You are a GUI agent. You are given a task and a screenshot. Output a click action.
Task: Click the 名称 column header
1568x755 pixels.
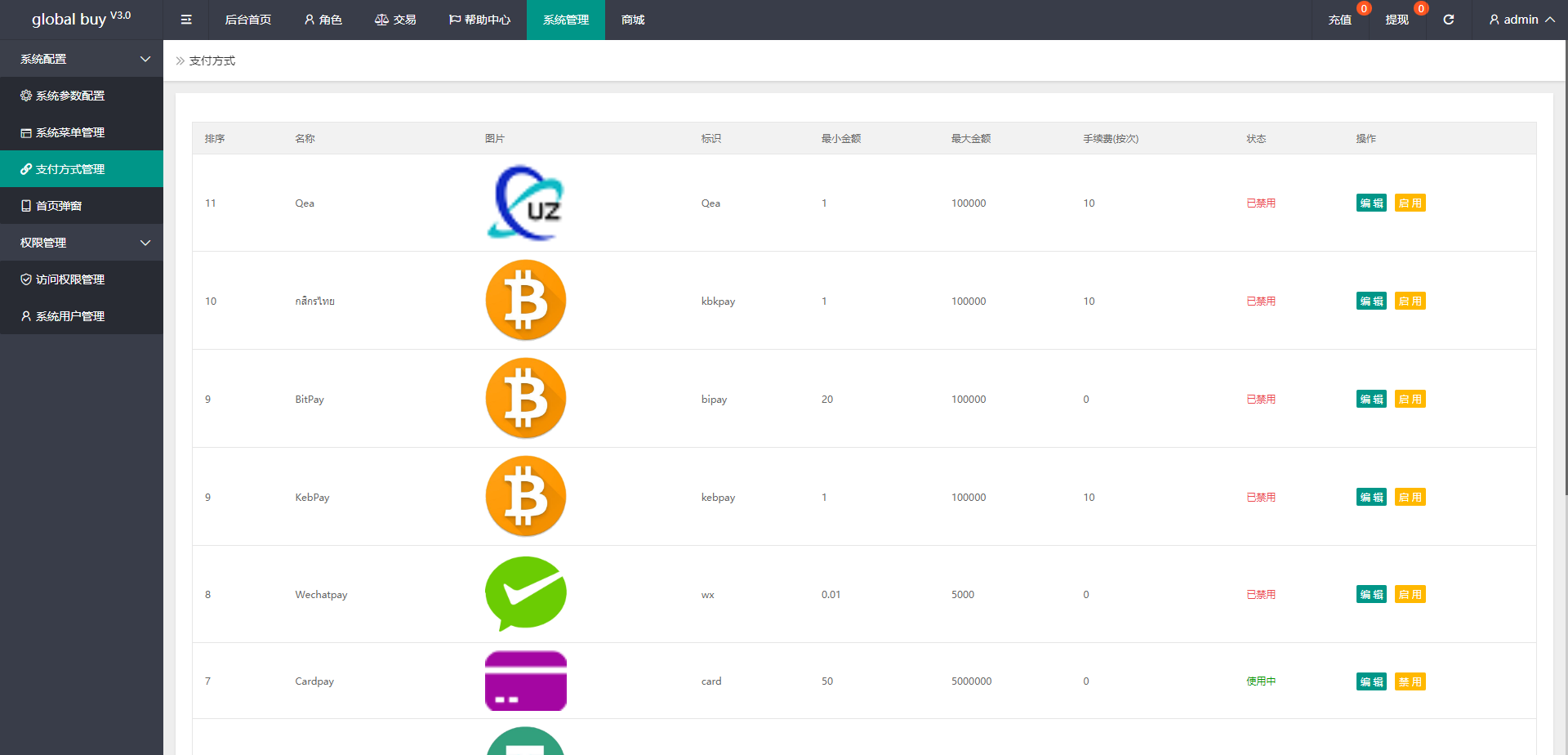pyautogui.click(x=305, y=138)
